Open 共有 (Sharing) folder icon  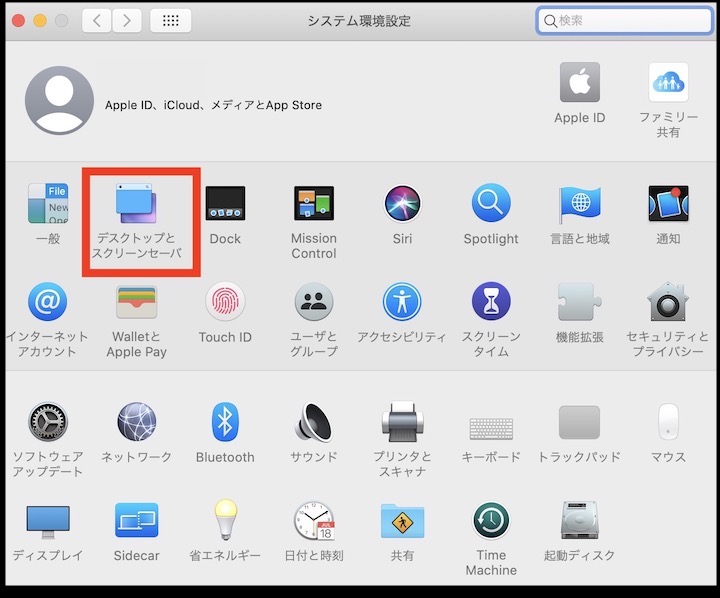(402, 521)
